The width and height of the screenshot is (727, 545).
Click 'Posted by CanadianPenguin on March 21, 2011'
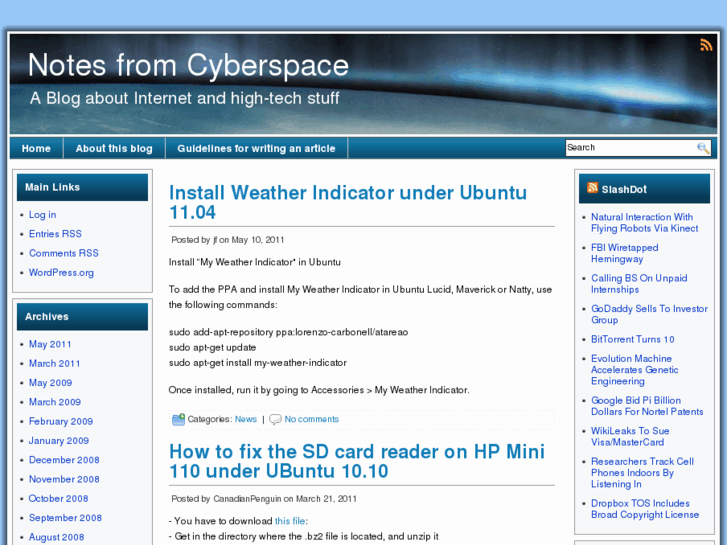[264, 499]
